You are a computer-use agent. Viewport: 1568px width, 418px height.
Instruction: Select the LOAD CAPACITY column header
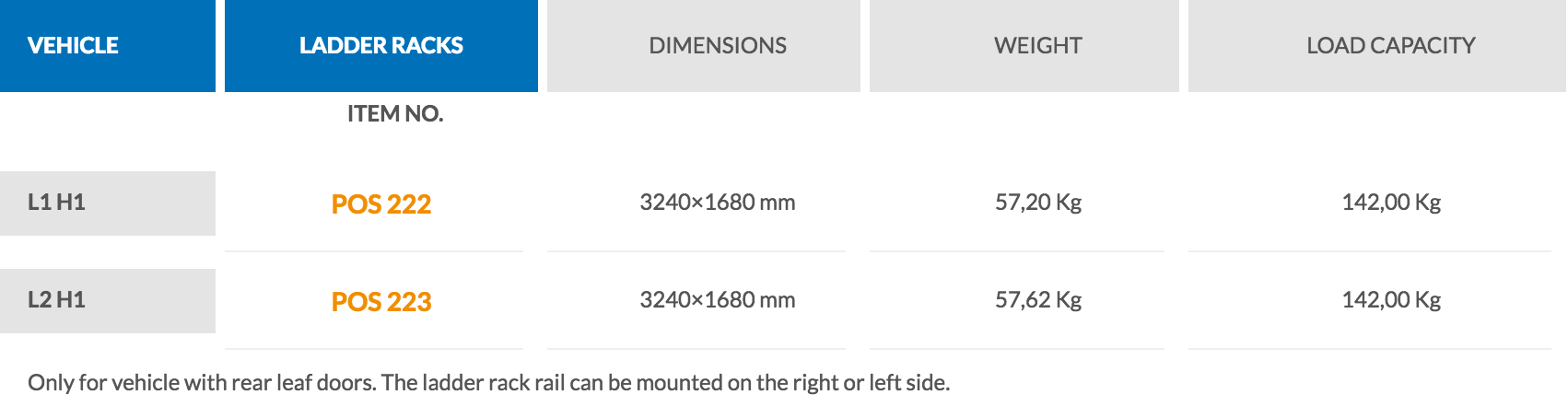click(1390, 45)
